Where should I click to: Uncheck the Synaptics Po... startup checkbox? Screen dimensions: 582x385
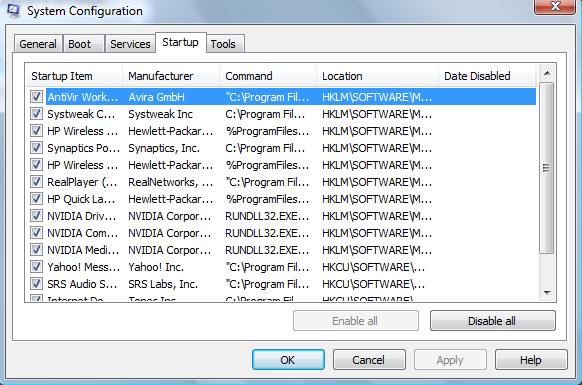click(x=36, y=148)
